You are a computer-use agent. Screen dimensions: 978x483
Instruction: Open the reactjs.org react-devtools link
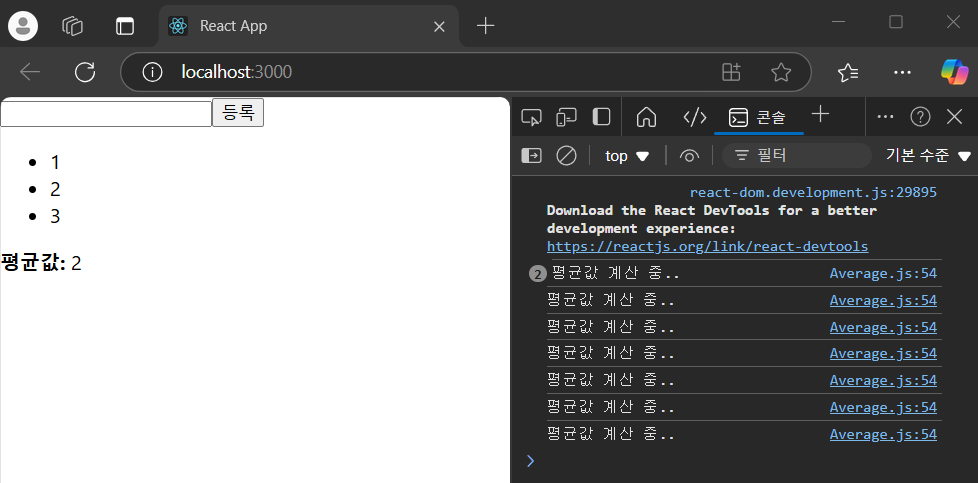[707, 246]
